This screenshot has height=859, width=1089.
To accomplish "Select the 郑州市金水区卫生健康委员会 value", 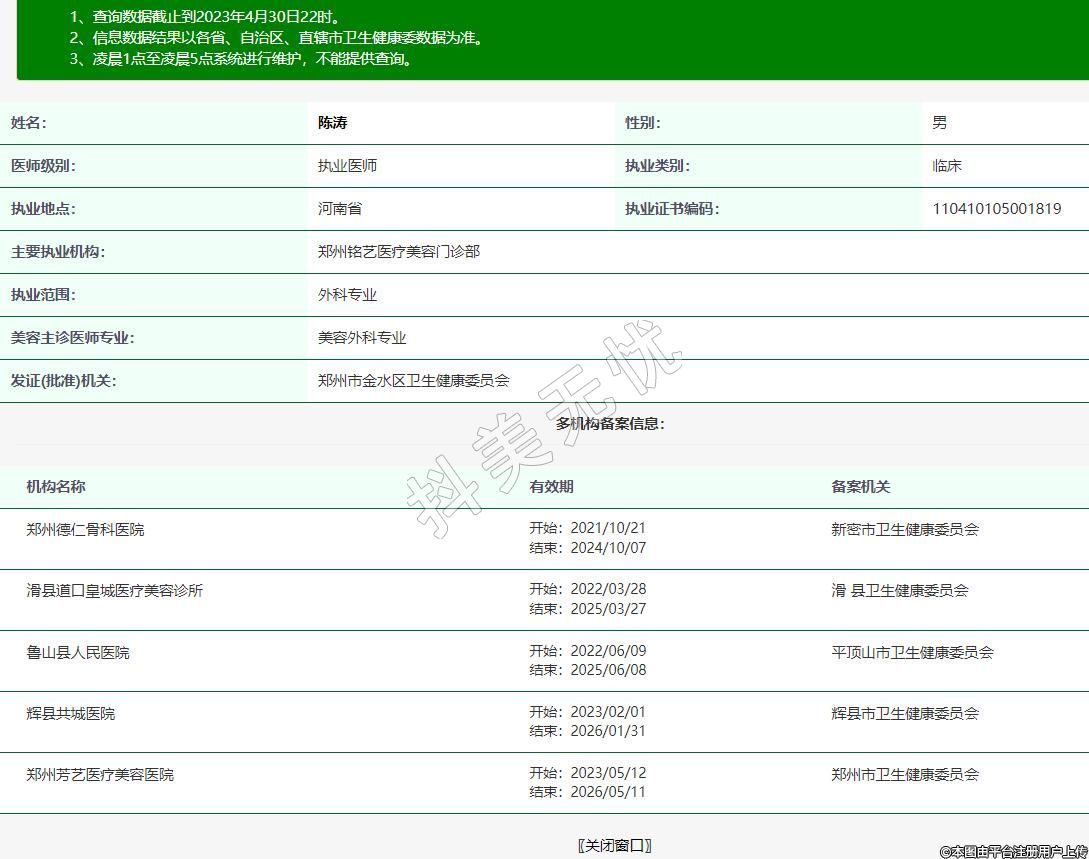I will 414,381.
